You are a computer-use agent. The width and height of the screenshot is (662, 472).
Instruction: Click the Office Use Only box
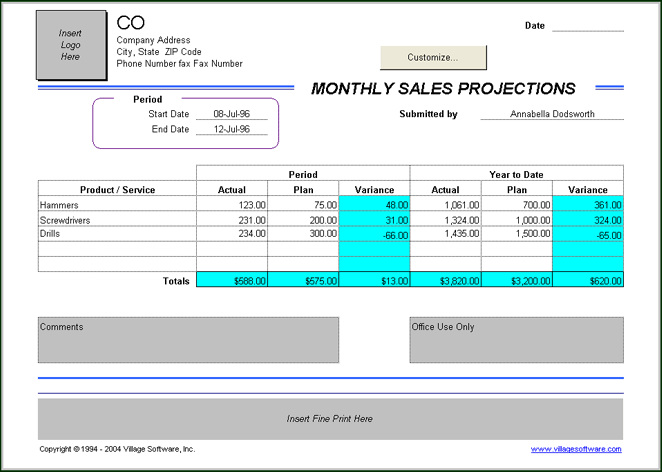click(516, 340)
